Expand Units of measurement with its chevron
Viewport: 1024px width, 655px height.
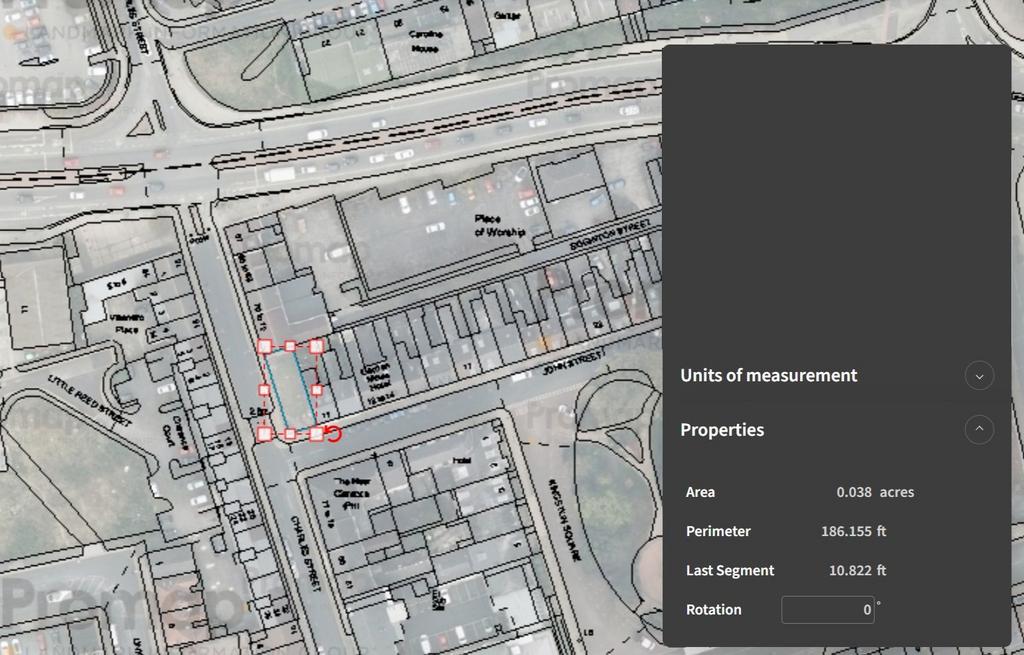(979, 376)
